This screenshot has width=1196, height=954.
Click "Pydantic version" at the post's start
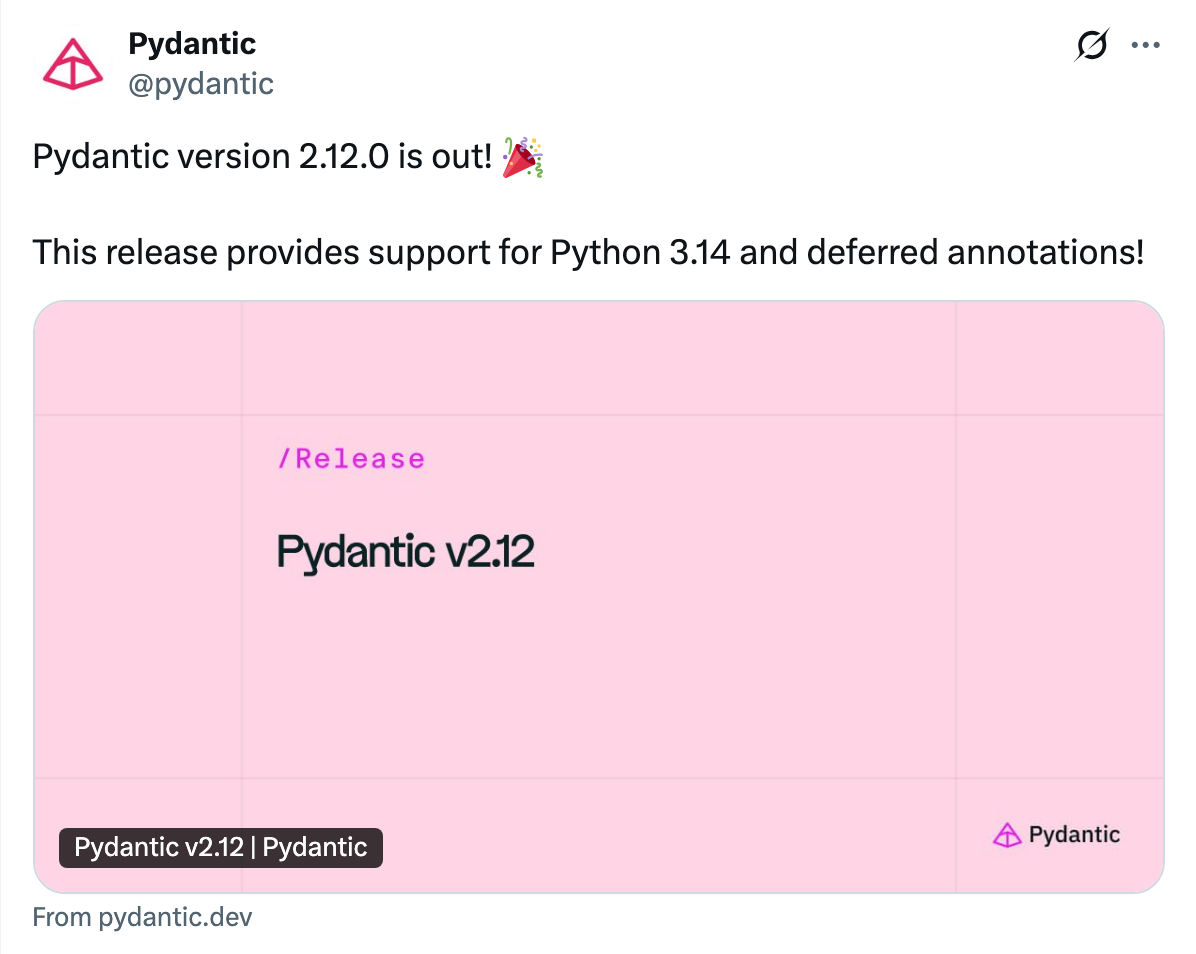[x=161, y=158]
